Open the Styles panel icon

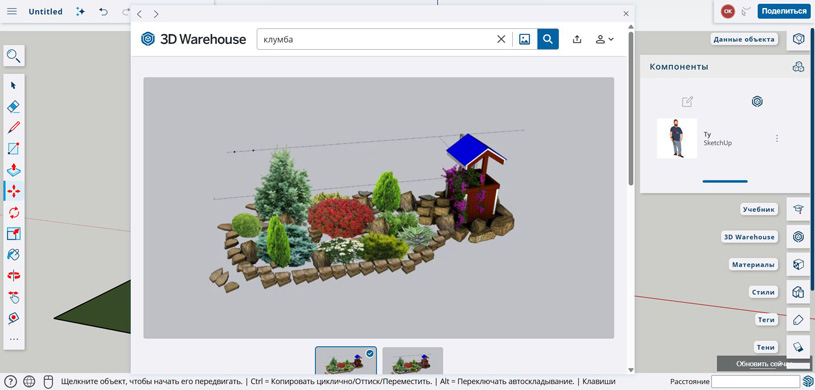coord(798,292)
